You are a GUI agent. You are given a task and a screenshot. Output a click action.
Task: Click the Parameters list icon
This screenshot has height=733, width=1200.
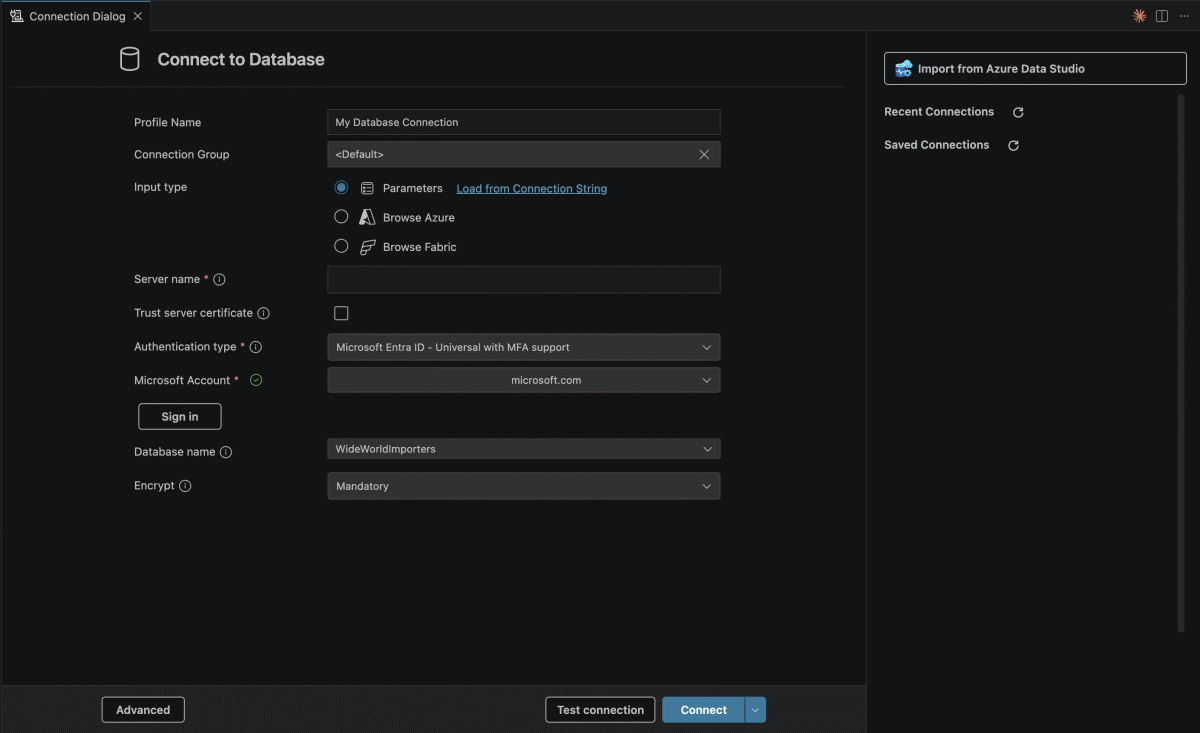tap(367, 188)
